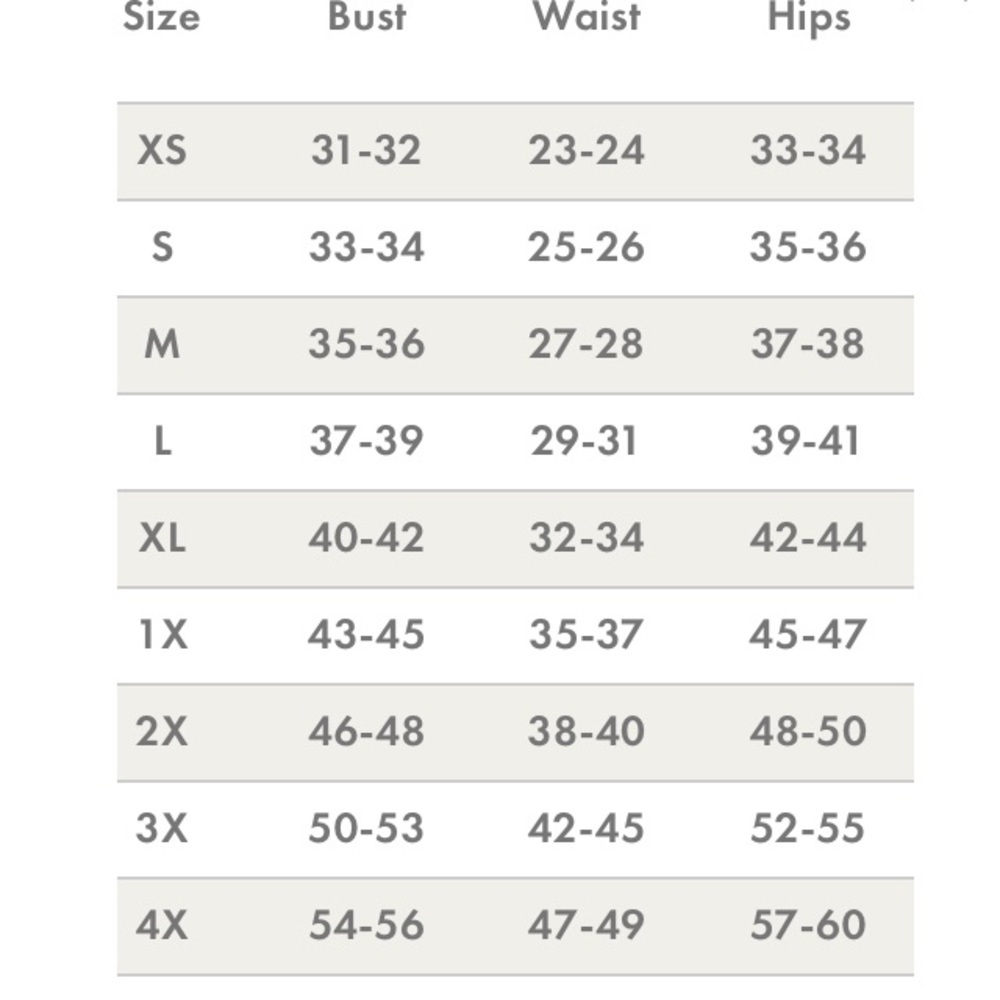Click the 35-37 waist value

point(586,635)
